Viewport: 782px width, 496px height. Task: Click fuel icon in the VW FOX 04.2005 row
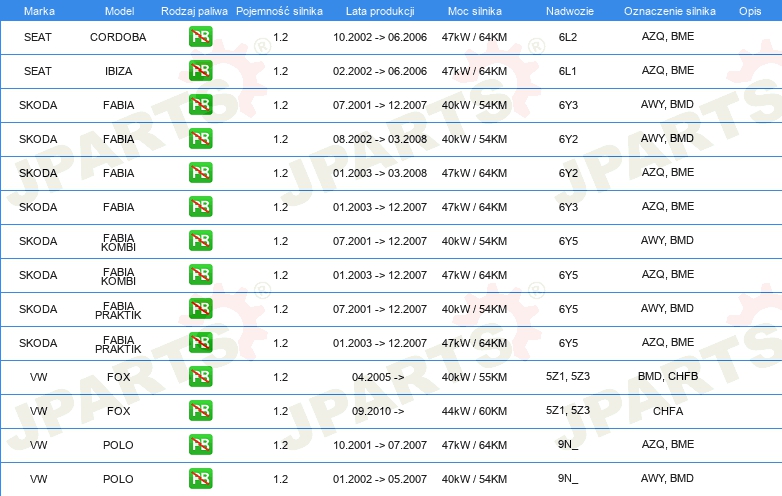click(200, 377)
